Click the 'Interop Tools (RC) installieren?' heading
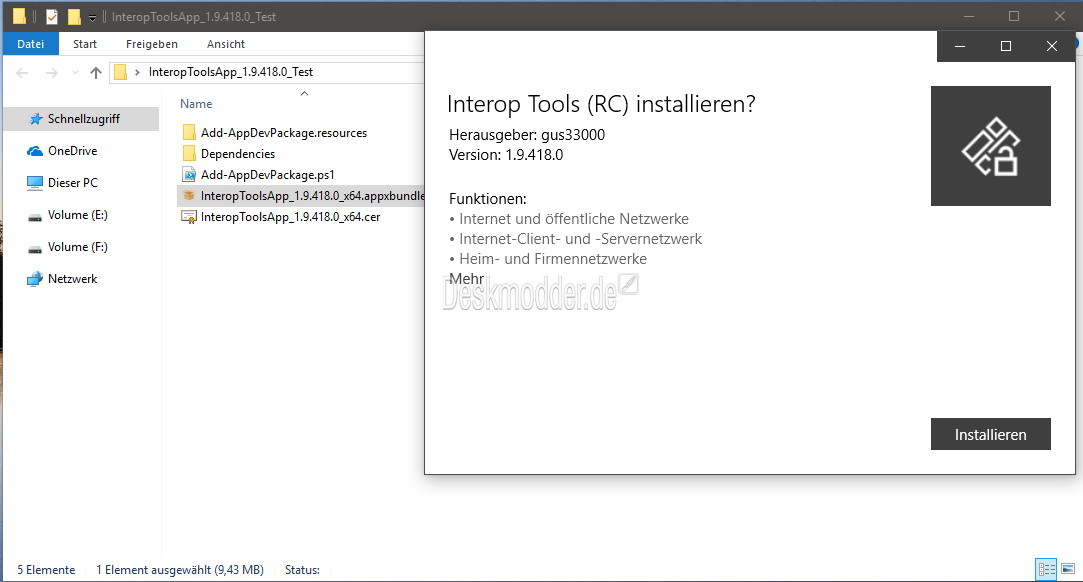Screen dimensions: 1083x582 point(601,104)
